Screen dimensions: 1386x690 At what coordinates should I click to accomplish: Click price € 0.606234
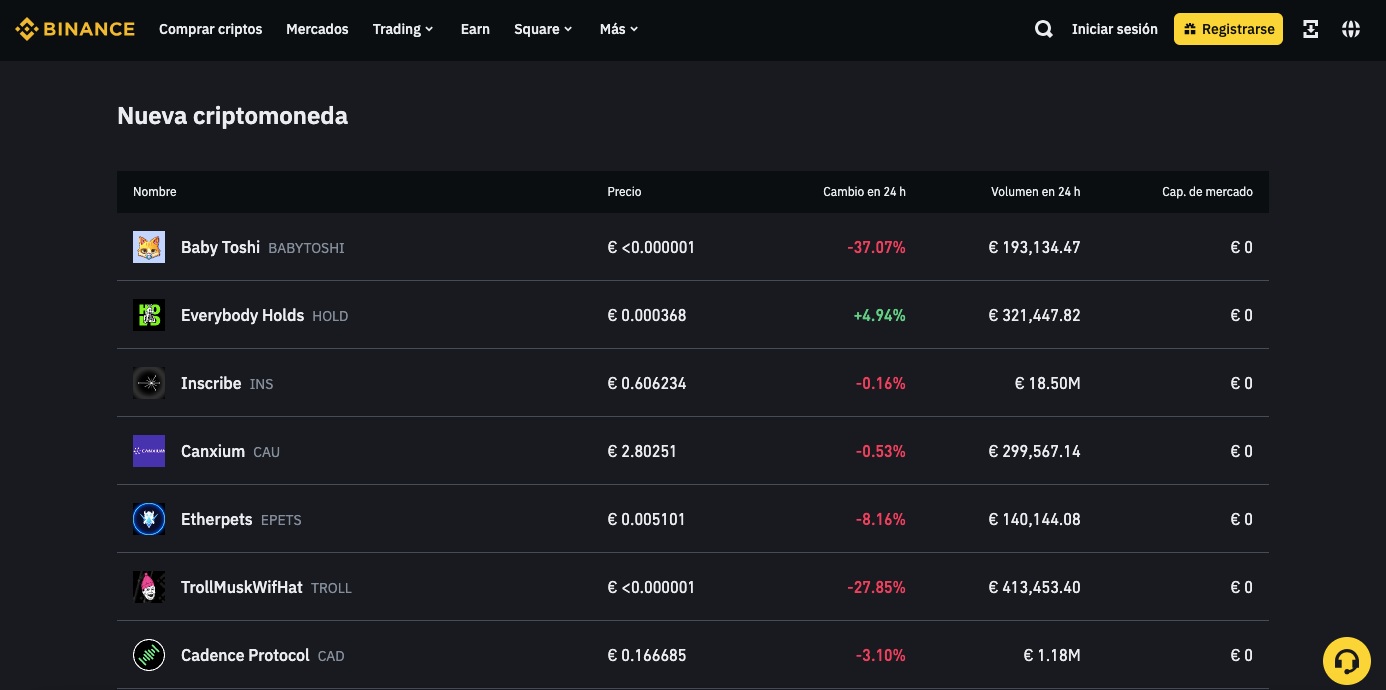(x=647, y=383)
